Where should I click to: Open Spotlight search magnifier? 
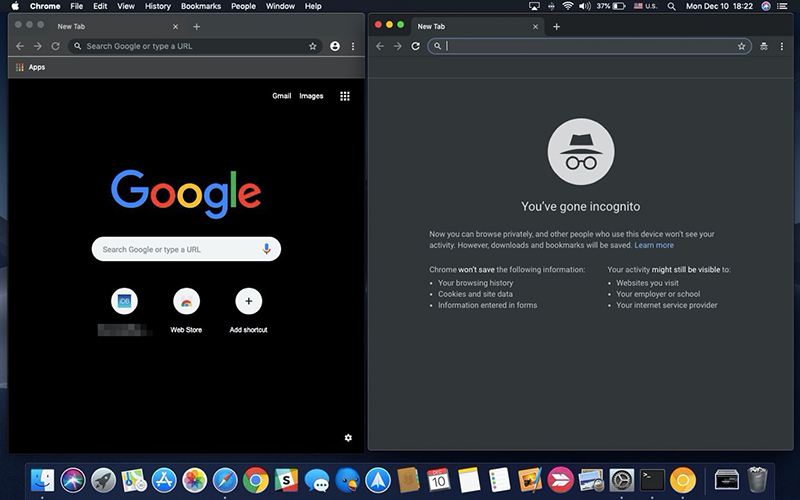click(x=671, y=6)
